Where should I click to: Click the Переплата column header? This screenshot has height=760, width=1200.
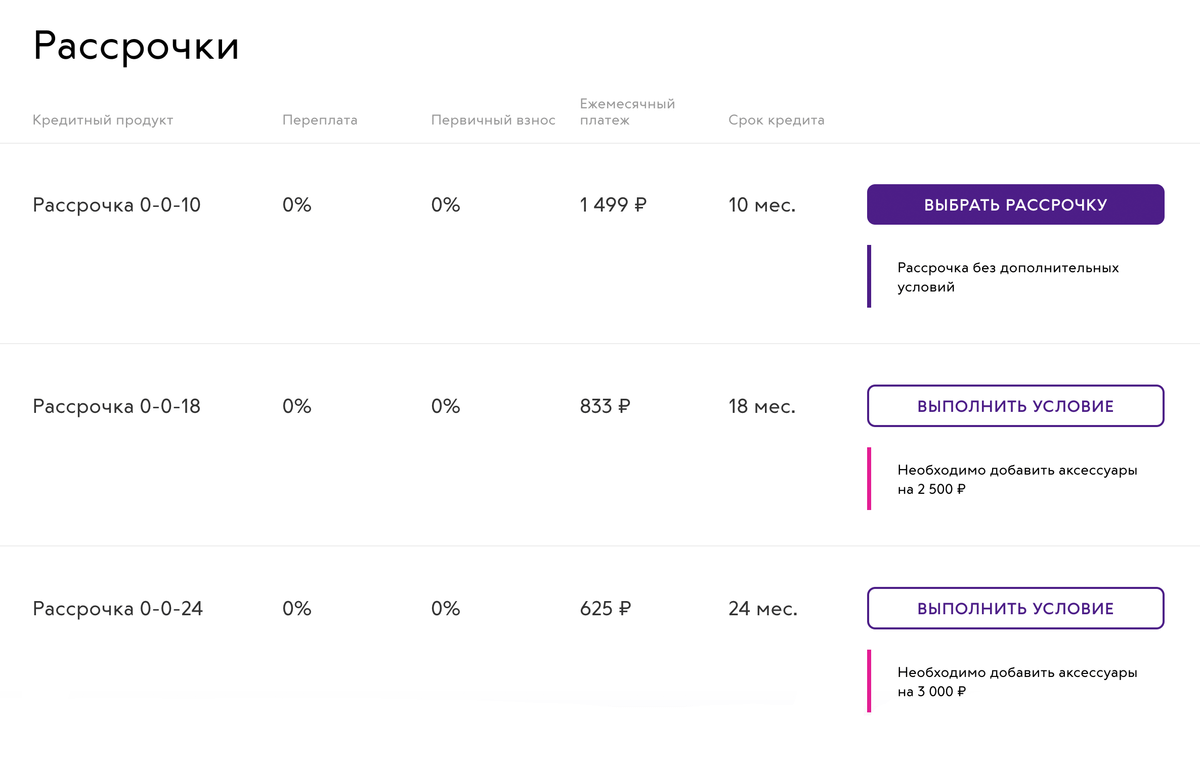click(x=320, y=120)
